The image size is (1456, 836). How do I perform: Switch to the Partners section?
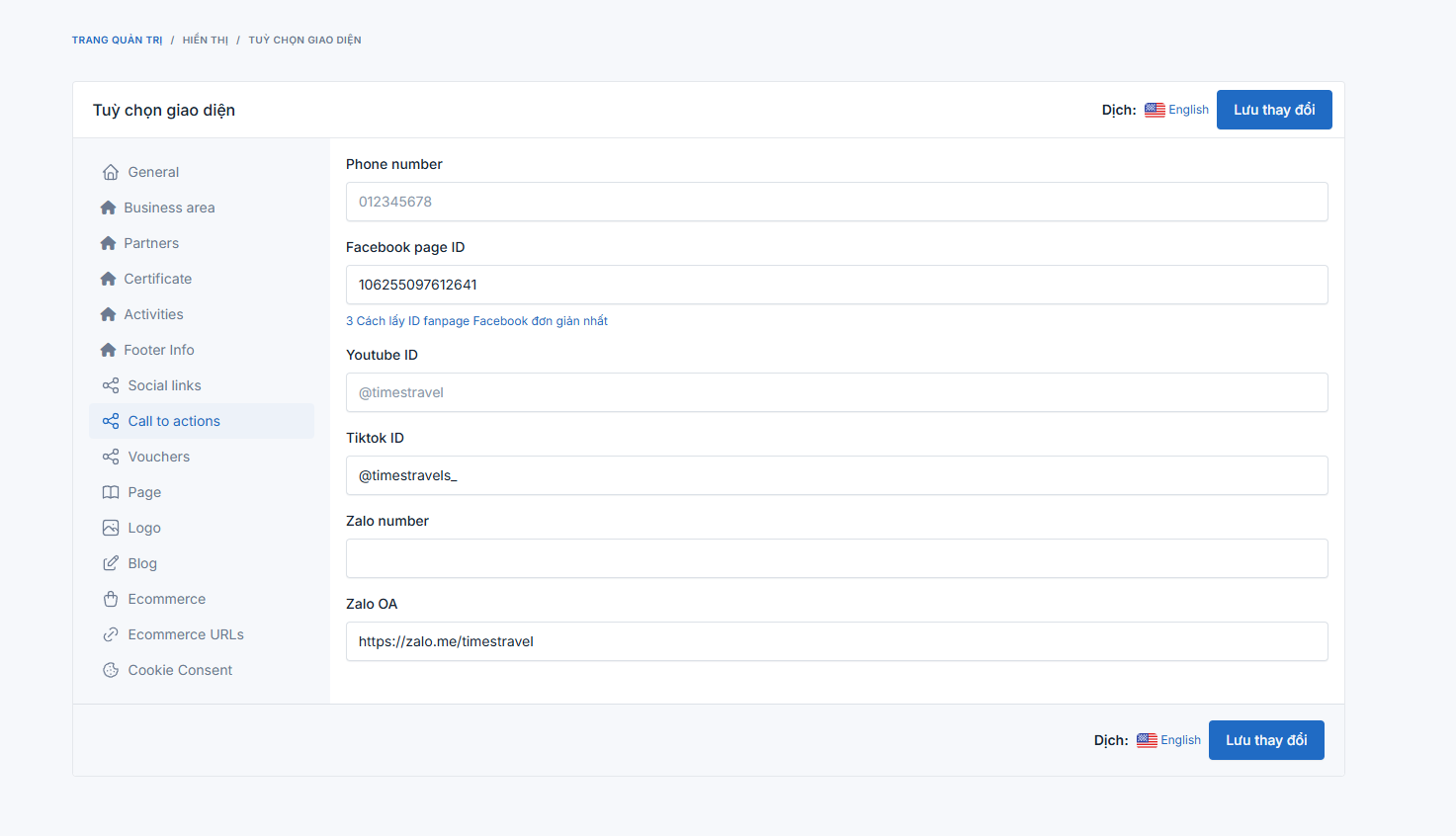point(202,243)
